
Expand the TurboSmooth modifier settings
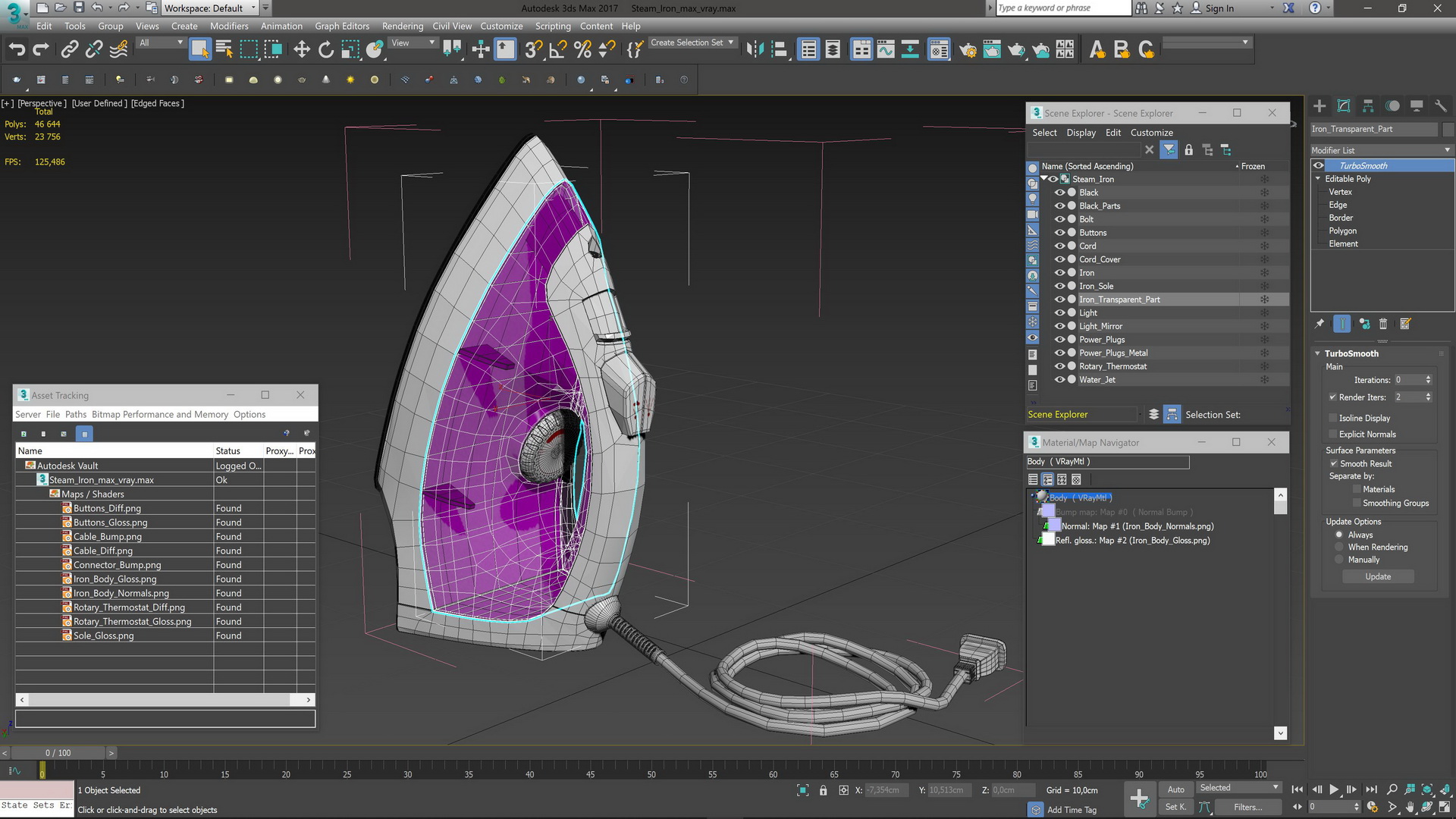1320,353
